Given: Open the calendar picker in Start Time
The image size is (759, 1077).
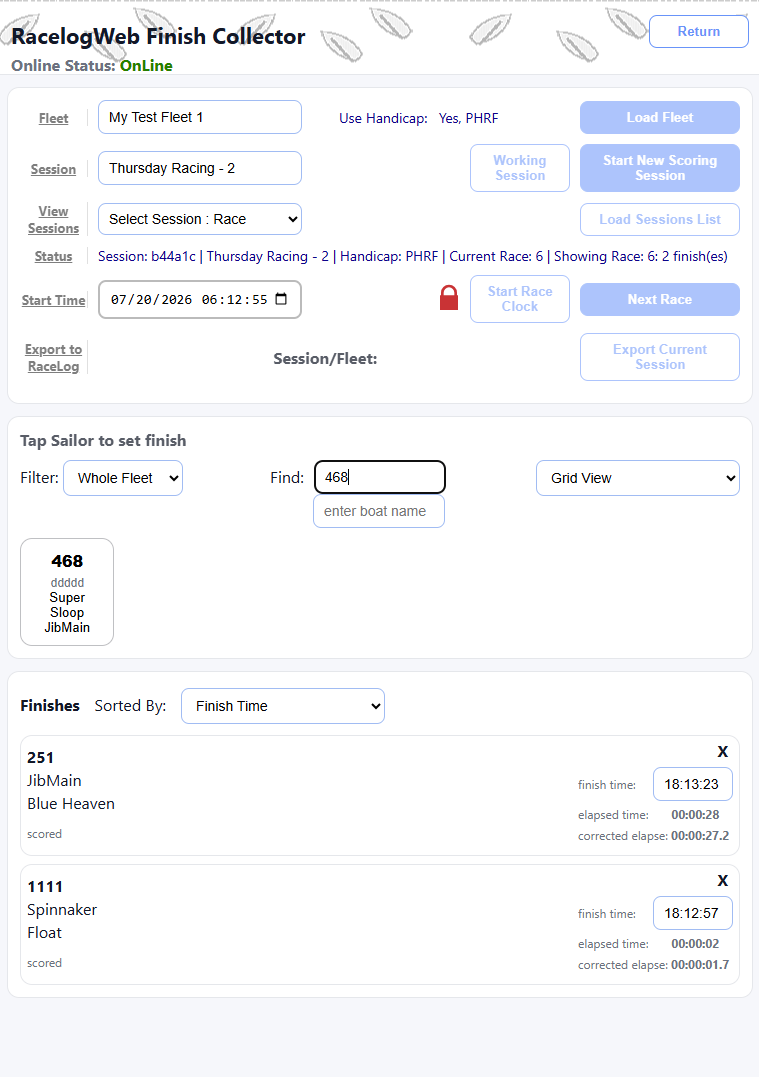Looking at the screenshot, I should [281, 299].
